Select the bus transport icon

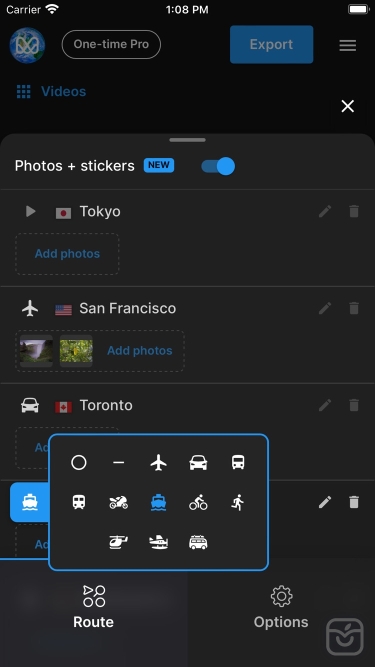click(x=238, y=462)
